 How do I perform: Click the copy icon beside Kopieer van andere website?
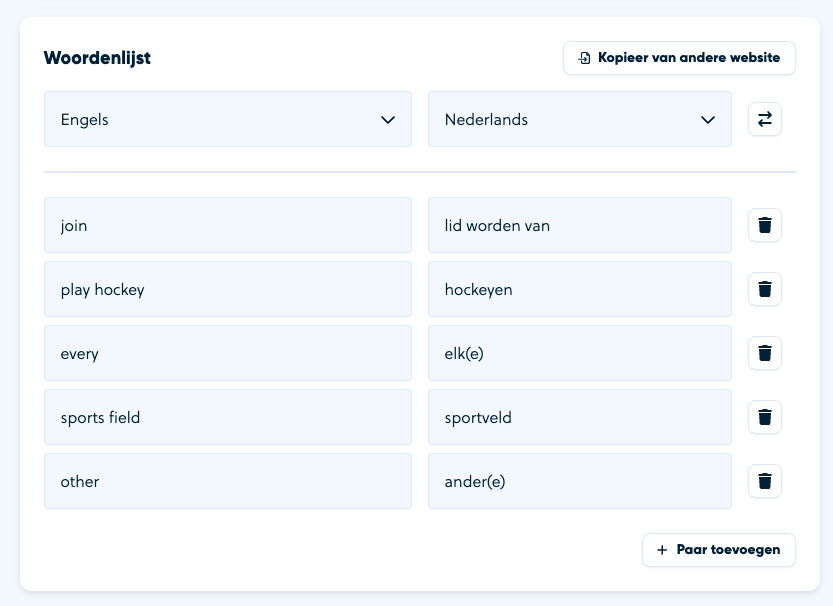(x=584, y=57)
